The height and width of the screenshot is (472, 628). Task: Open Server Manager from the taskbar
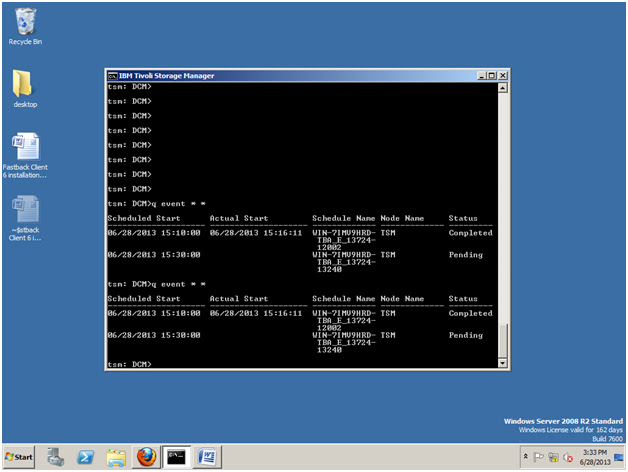coord(55,457)
